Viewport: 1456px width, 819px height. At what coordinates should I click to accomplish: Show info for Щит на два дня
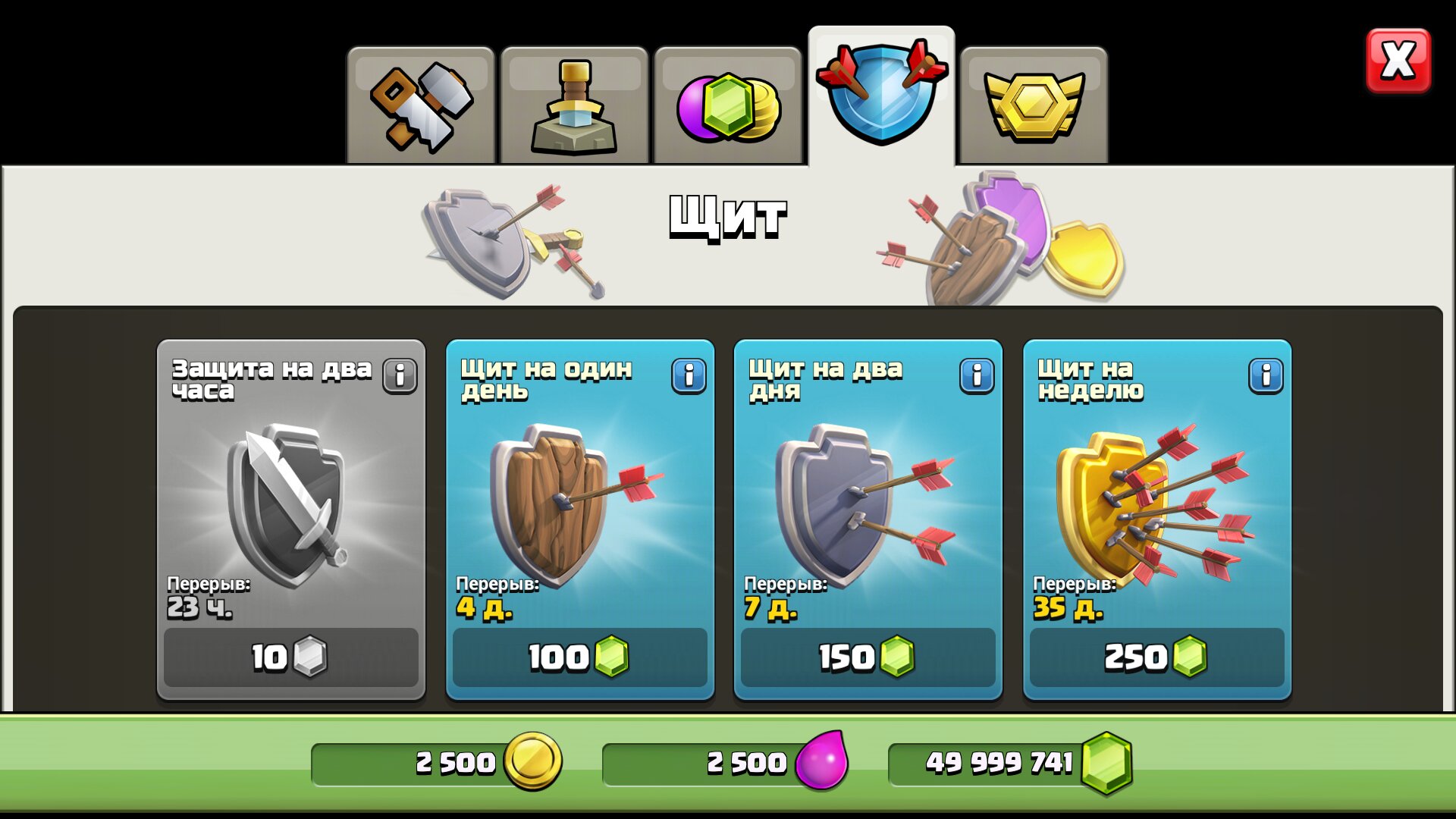(x=977, y=375)
